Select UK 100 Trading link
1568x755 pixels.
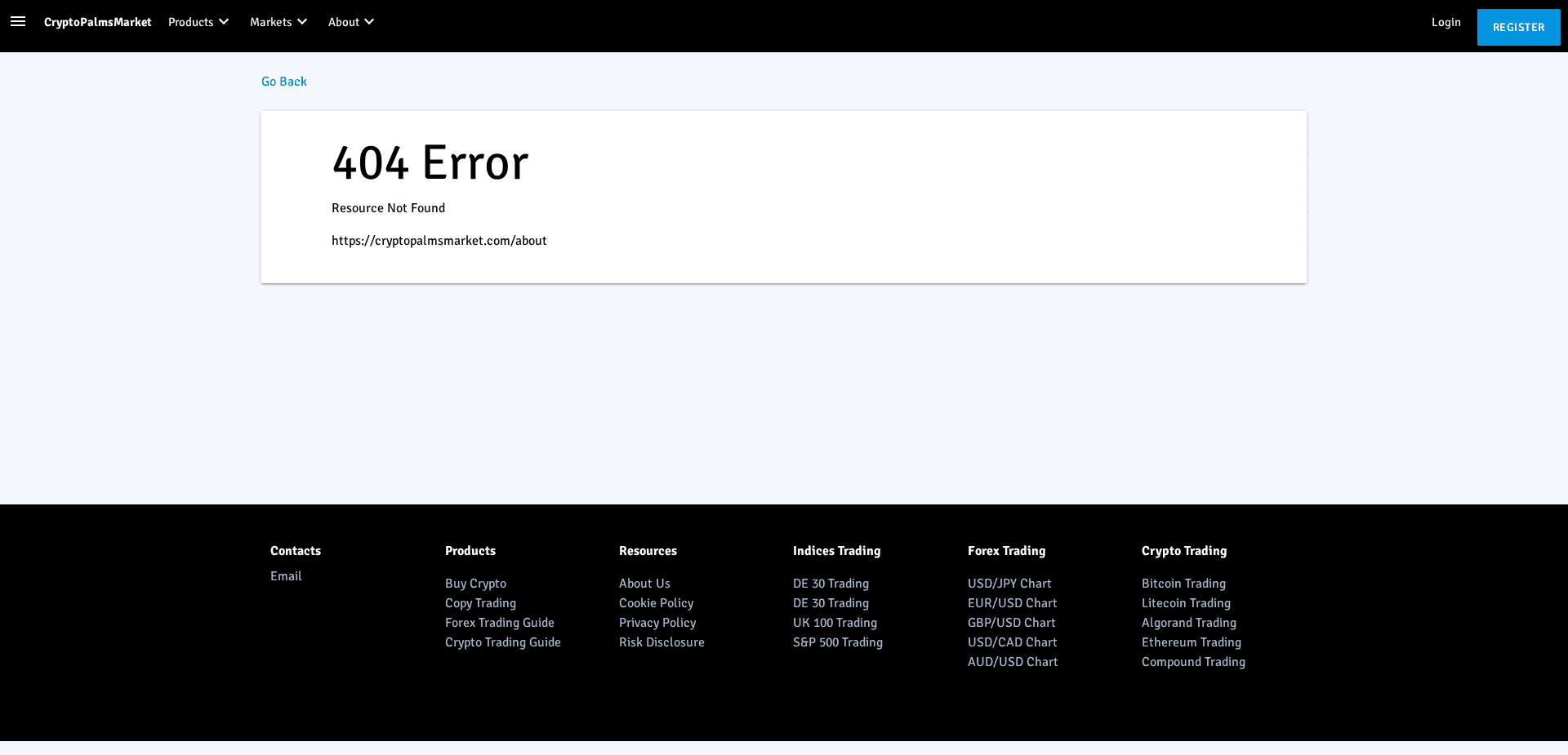(x=835, y=623)
